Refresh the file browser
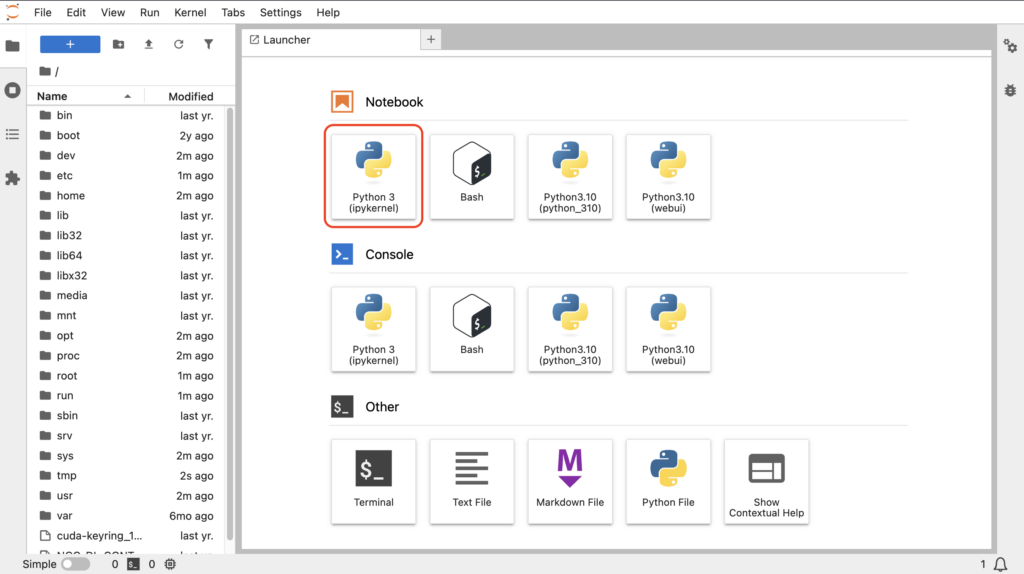This screenshot has height=574, width=1024. pos(178,44)
